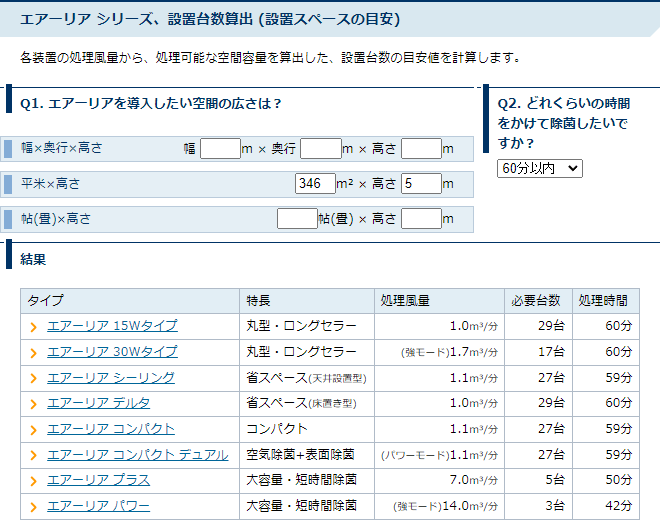This screenshot has height=520, width=660.
Task: Open the エアーリア デルタ link
Action: click(x=99, y=403)
